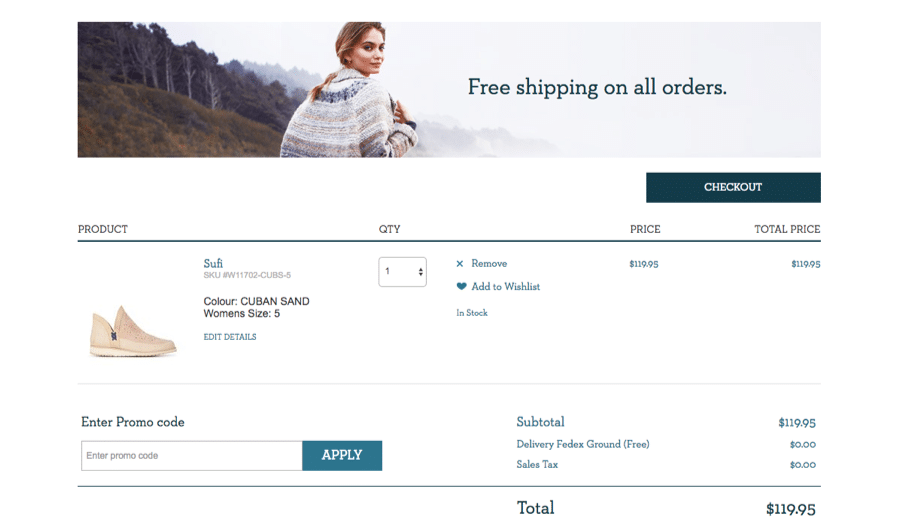Click the QTY column header
Image resolution: width=900 pixels, height=528 pixels.
(x=389, y=229)
